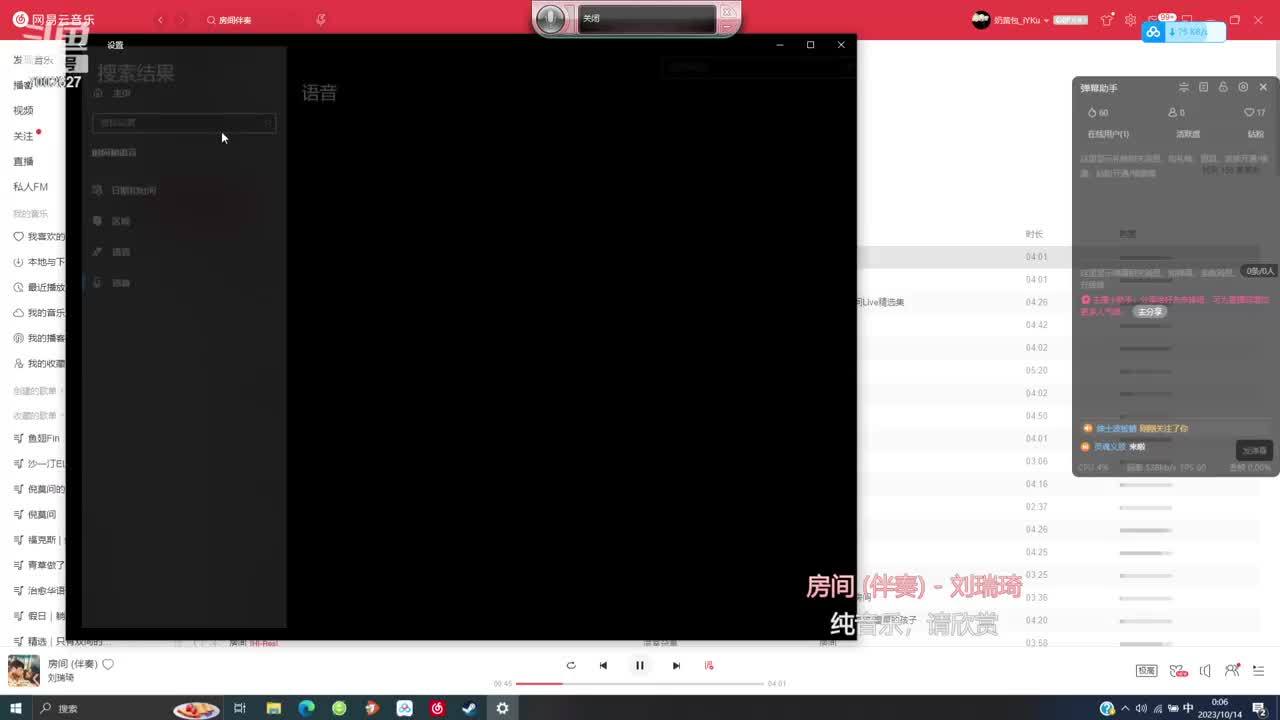Toggle the loop playback mode icon
The height and width of the screenshot is (720, 1280).
tap(570, 665)
